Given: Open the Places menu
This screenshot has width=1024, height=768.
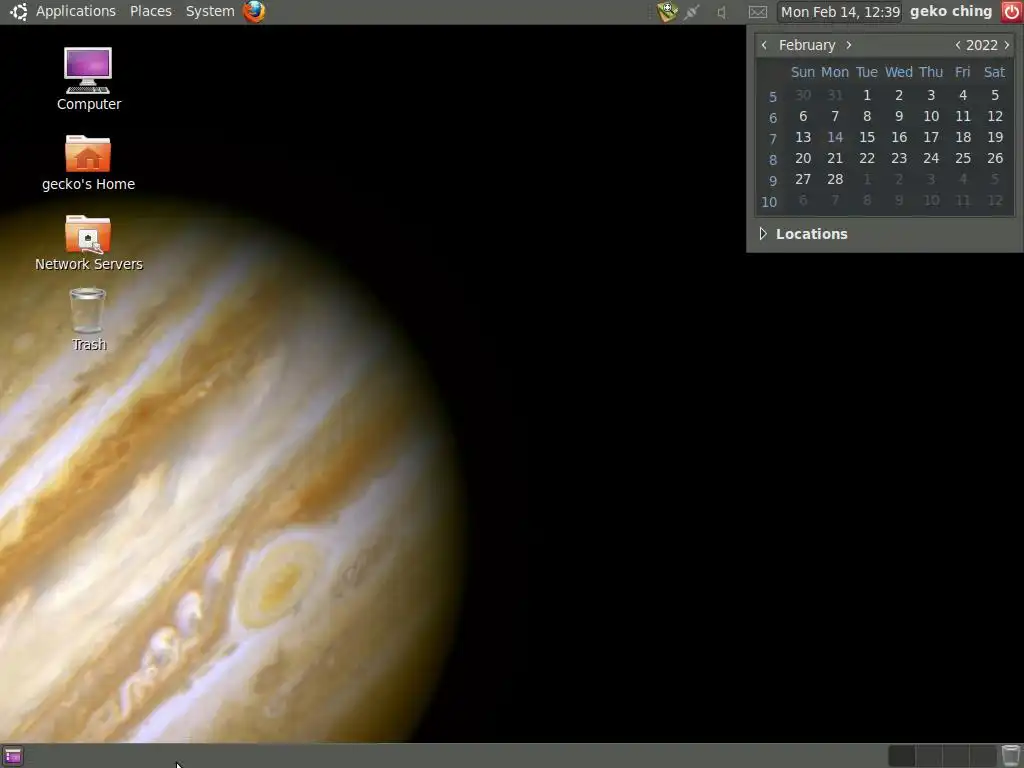Looking at the screenshot, I should [x=151, y=11].
